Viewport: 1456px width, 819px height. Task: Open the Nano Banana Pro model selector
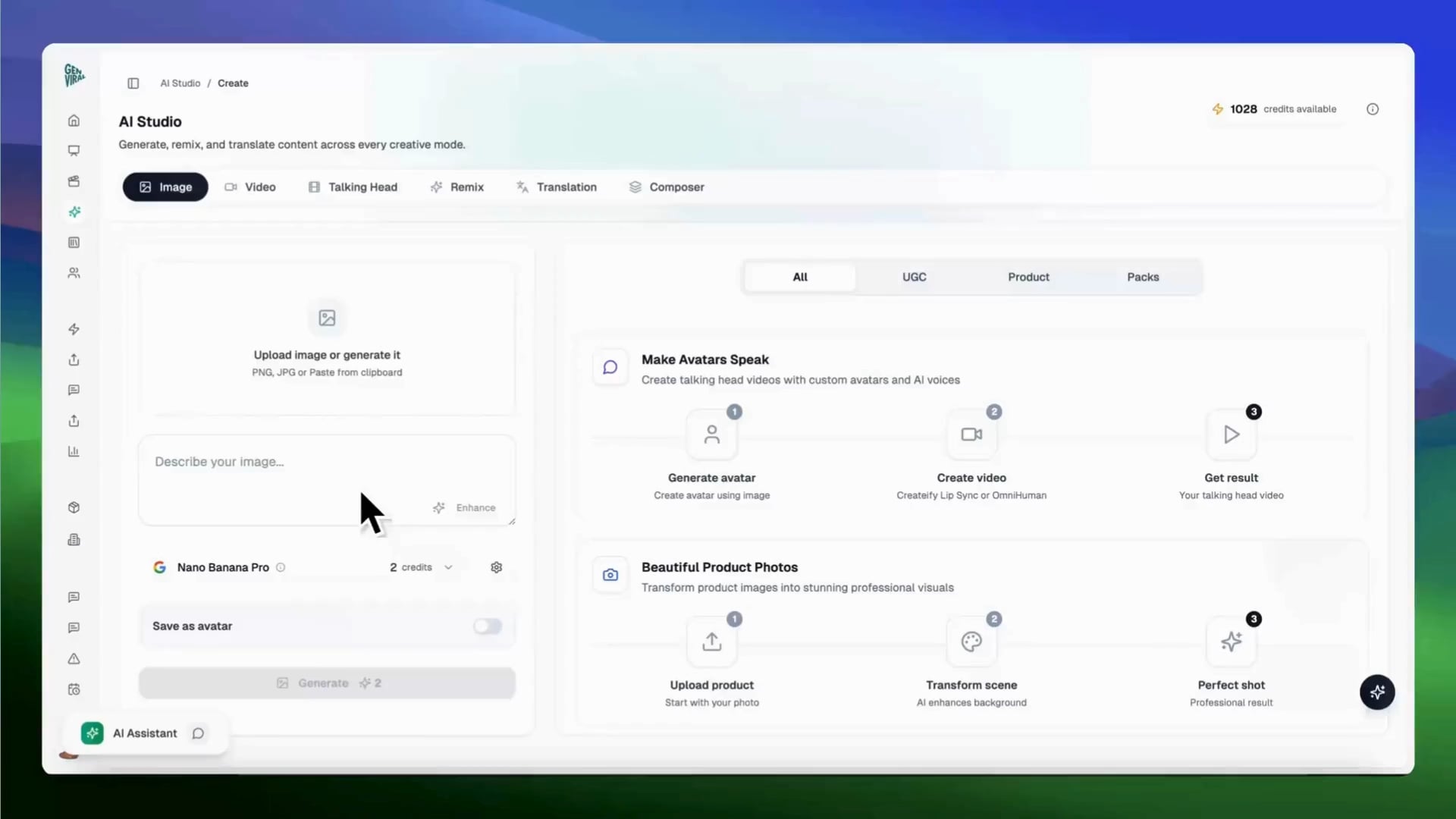tap(222, 567)
